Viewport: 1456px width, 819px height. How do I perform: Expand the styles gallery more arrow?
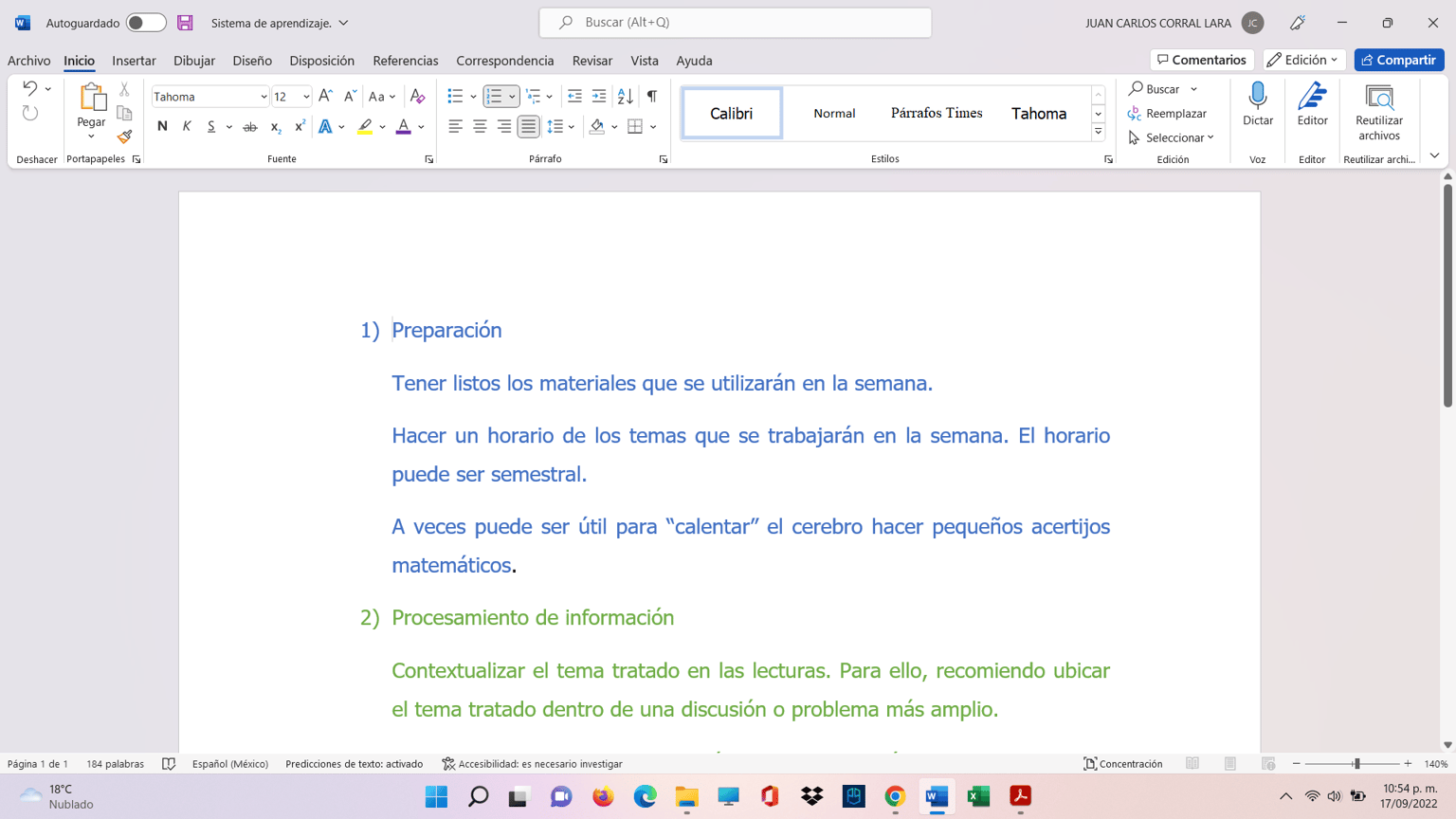pos(1098,132)
